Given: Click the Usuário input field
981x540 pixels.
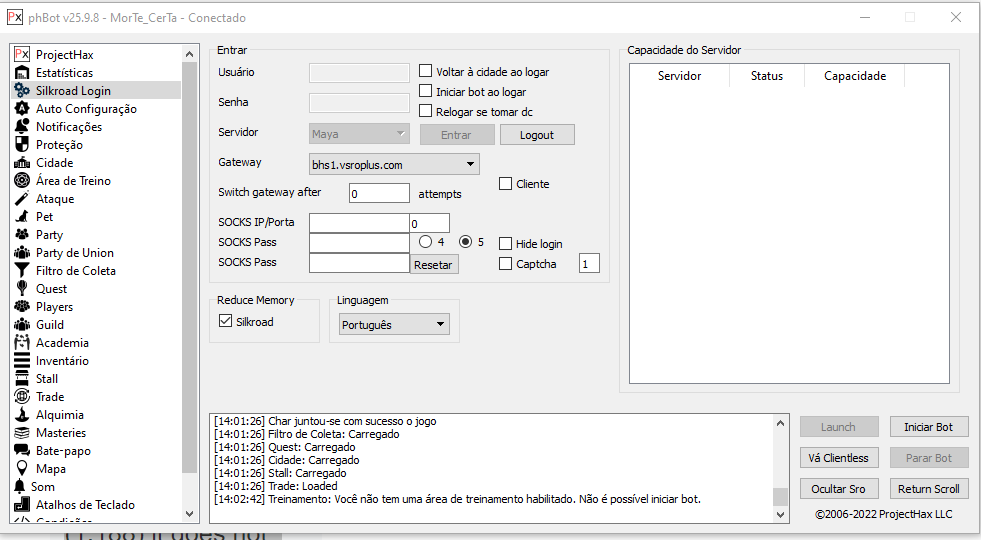Looking at the screenshot, I should pos(359,73).
